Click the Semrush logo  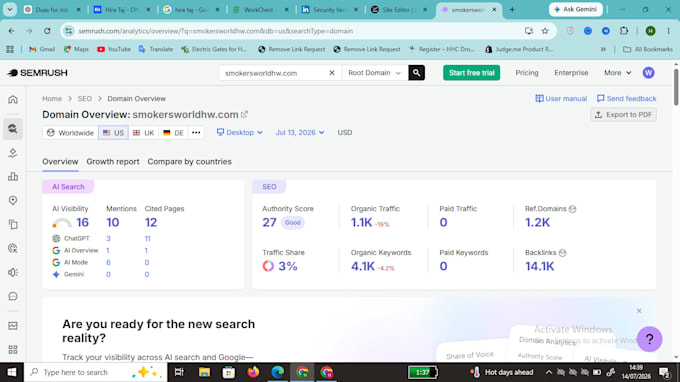coord(38,73)
